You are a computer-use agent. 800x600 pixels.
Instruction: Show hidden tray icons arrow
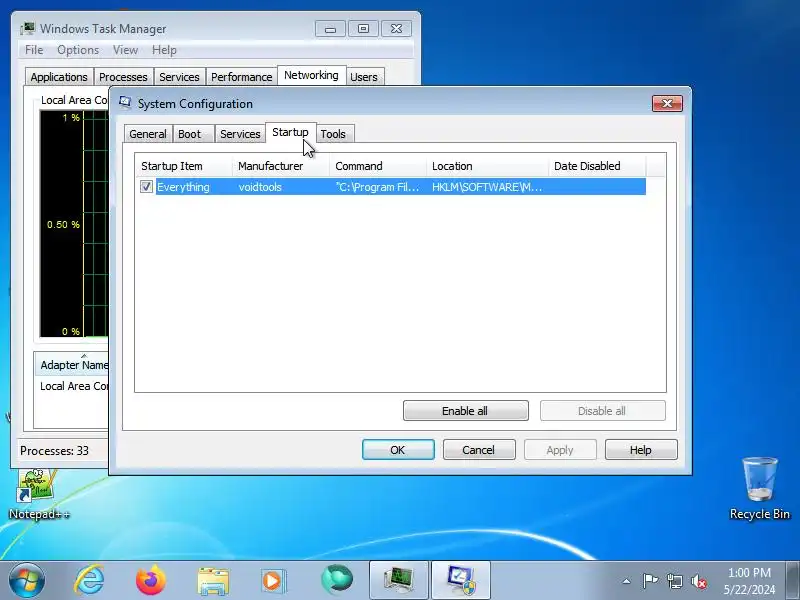click(x=627, y=581)
